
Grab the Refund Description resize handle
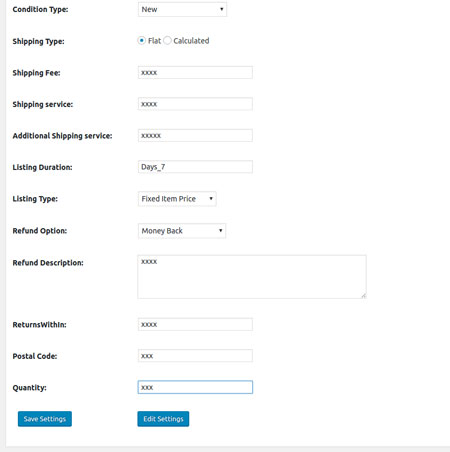point(364,296)
